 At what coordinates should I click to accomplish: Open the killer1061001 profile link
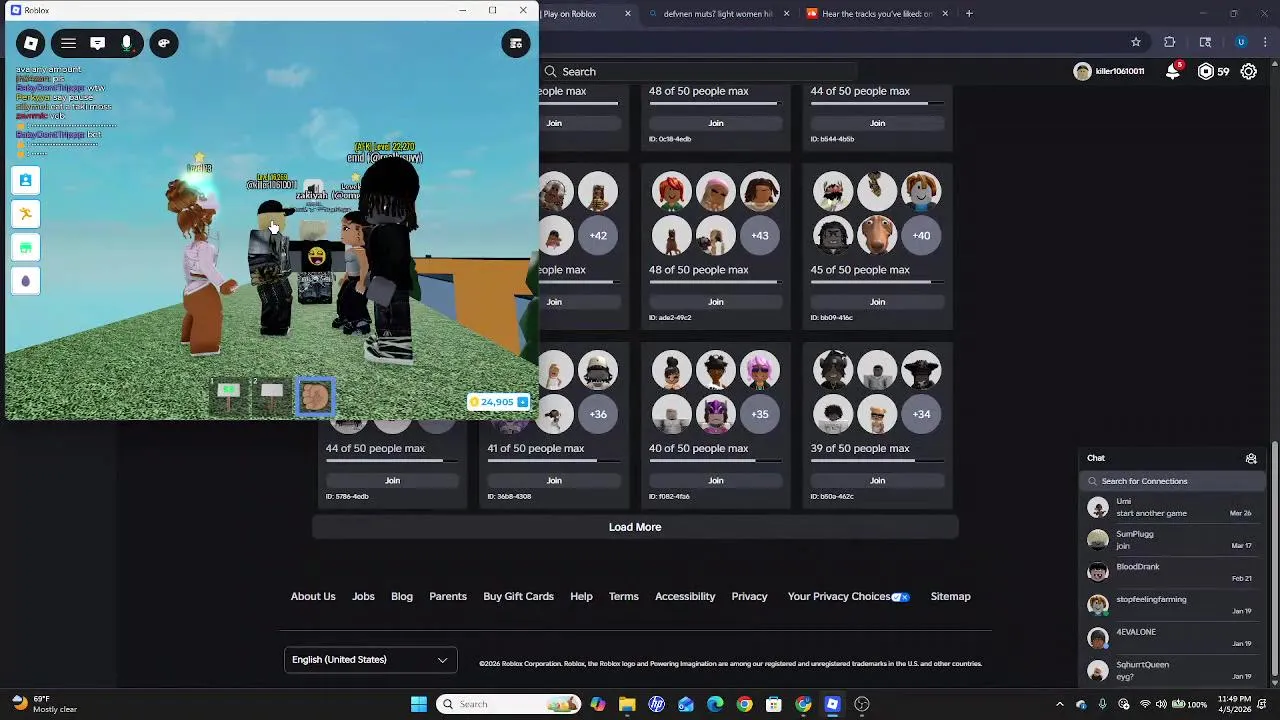(x=1108, y=72)
